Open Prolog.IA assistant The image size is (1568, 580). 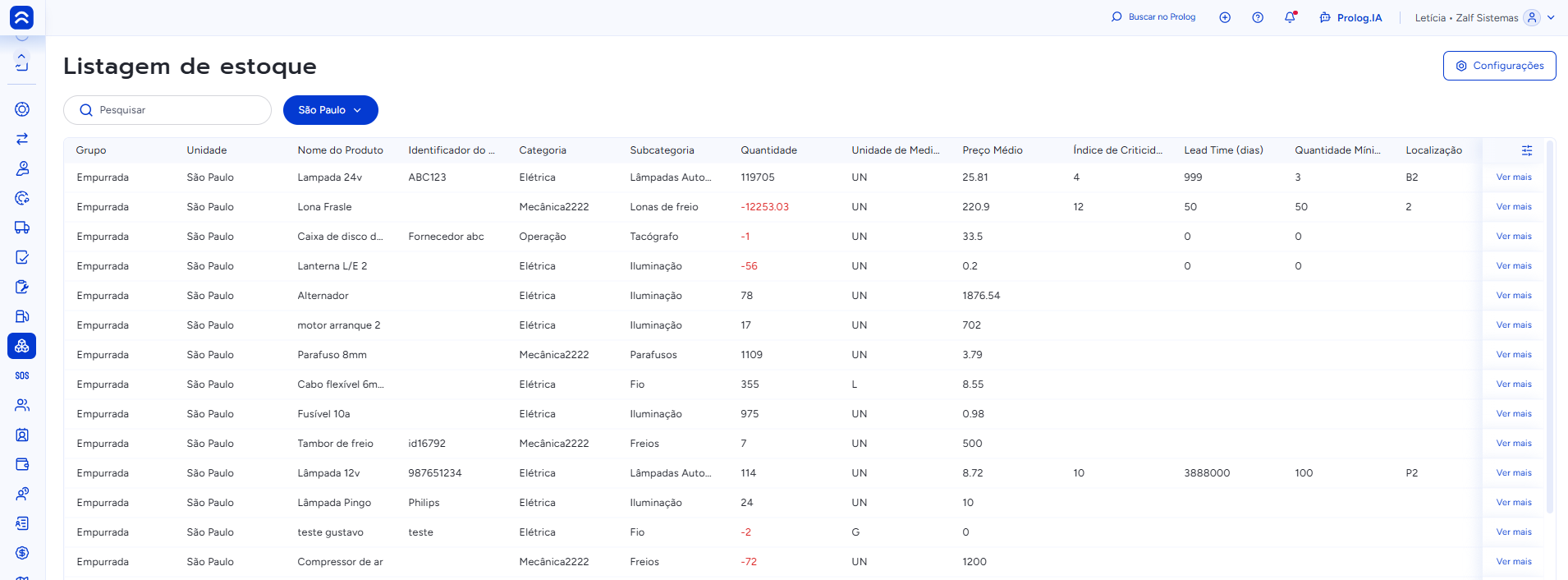[1350, 17]
